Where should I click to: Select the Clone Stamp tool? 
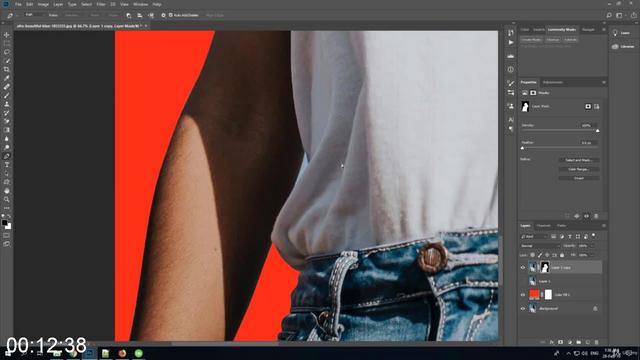[x=7, y=104]
